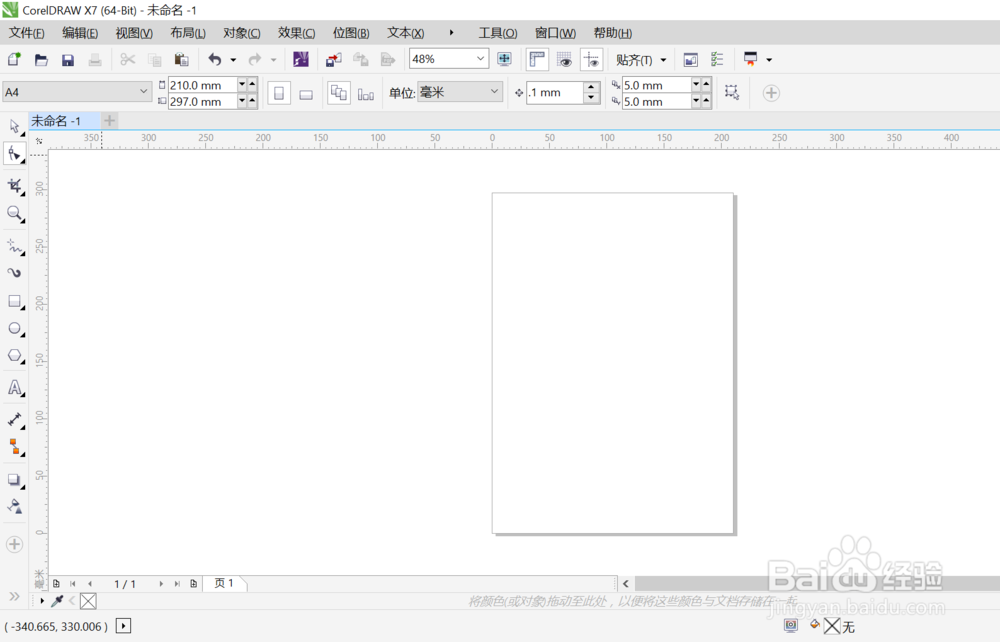Toggle the grid display
The width and height of the screenshot is (1000, 642).
point(564,59)
